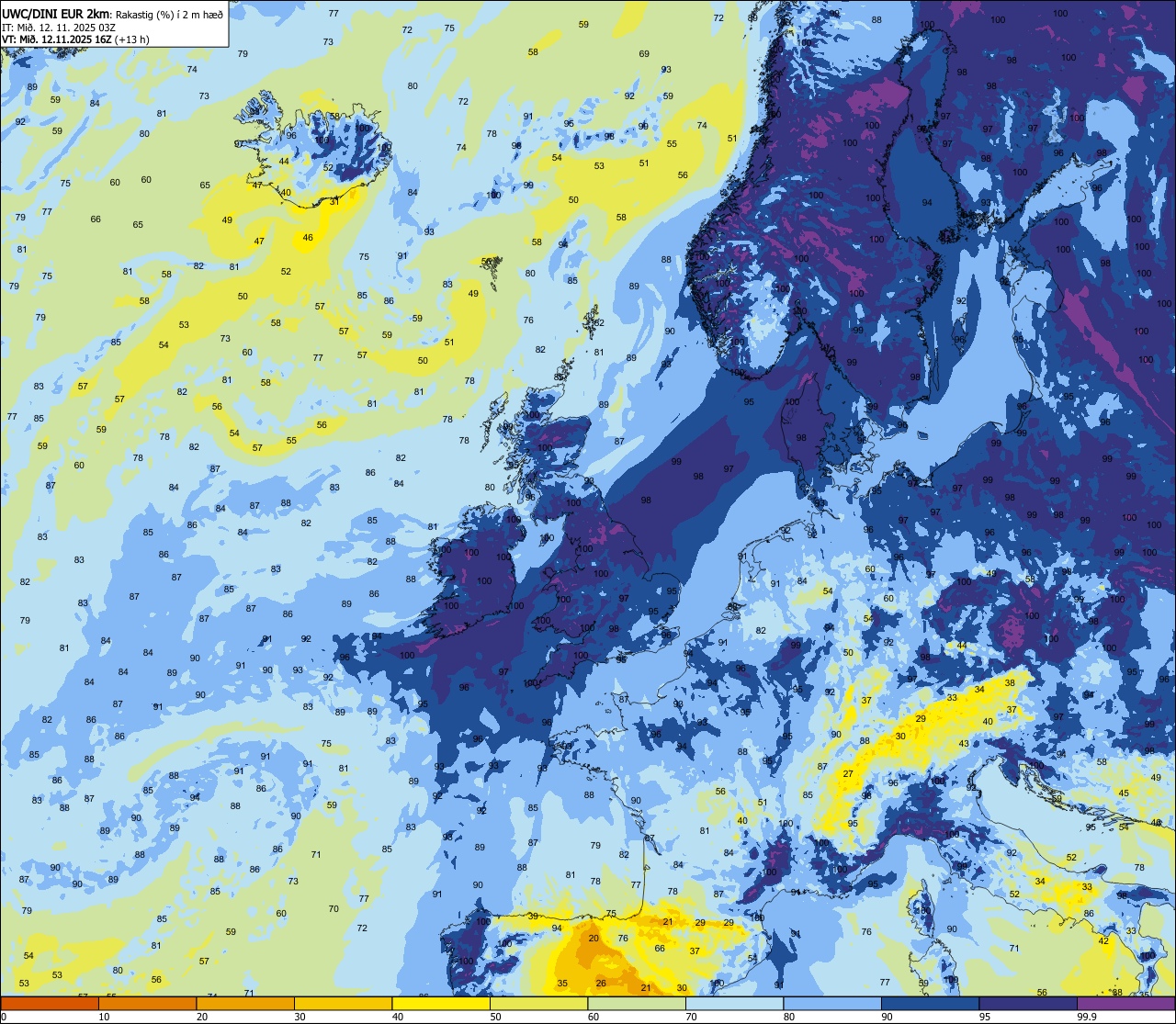Click the 'VT: Mið. 12.11.2025 16Z (+13 h)' line

point(74,39)
